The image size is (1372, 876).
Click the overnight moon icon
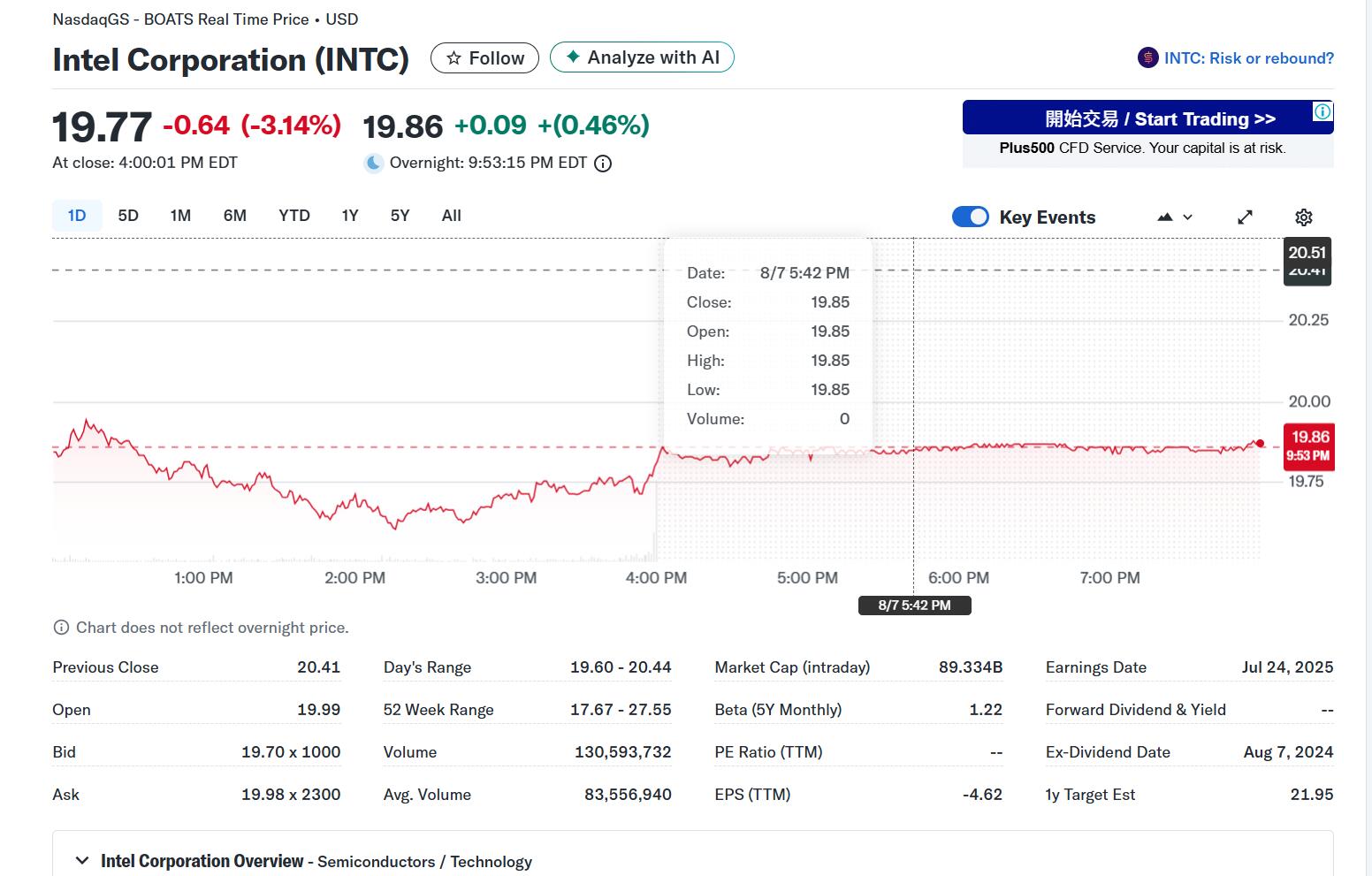click(x=374, y=163)
